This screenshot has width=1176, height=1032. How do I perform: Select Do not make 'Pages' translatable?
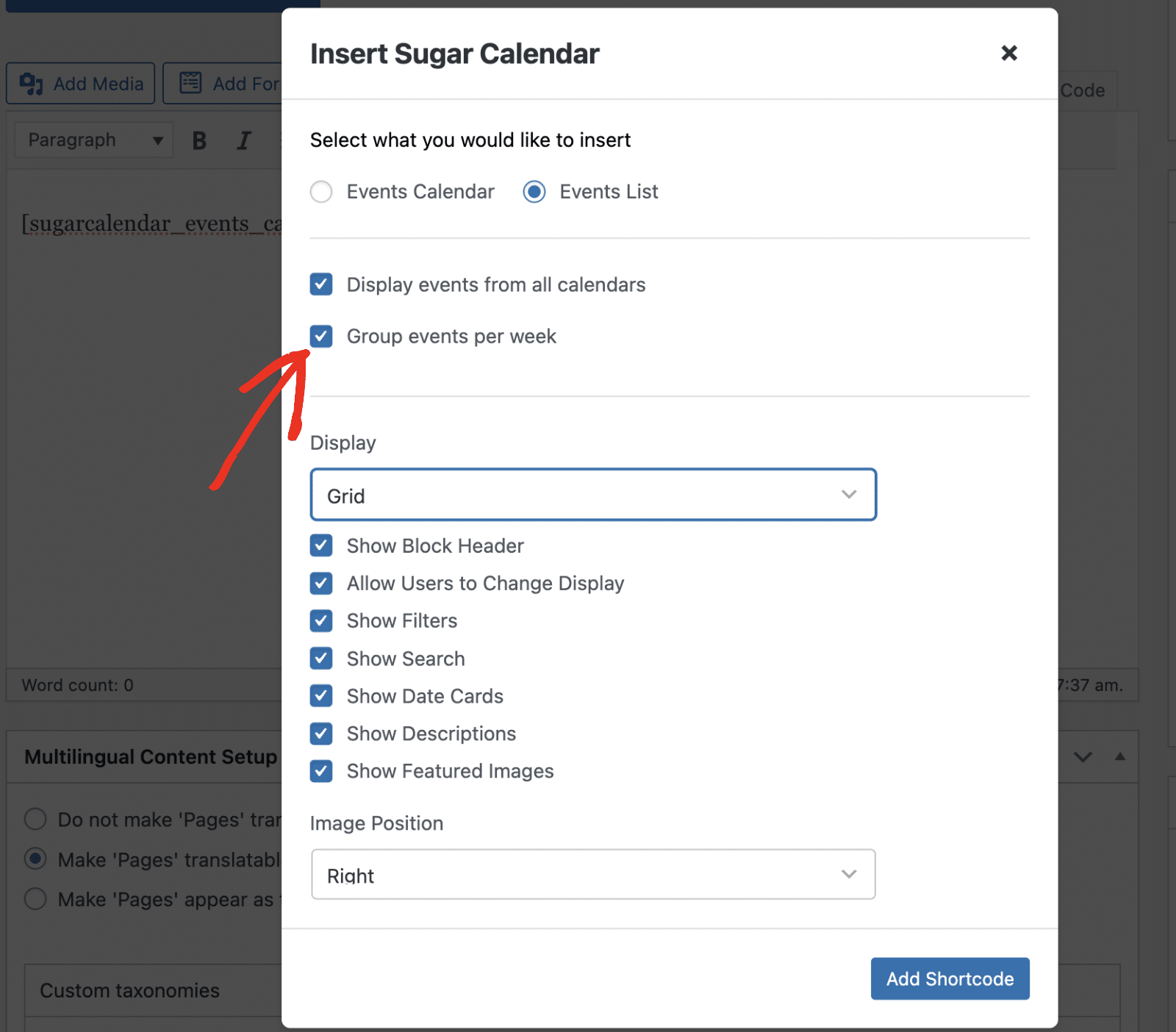35,819
